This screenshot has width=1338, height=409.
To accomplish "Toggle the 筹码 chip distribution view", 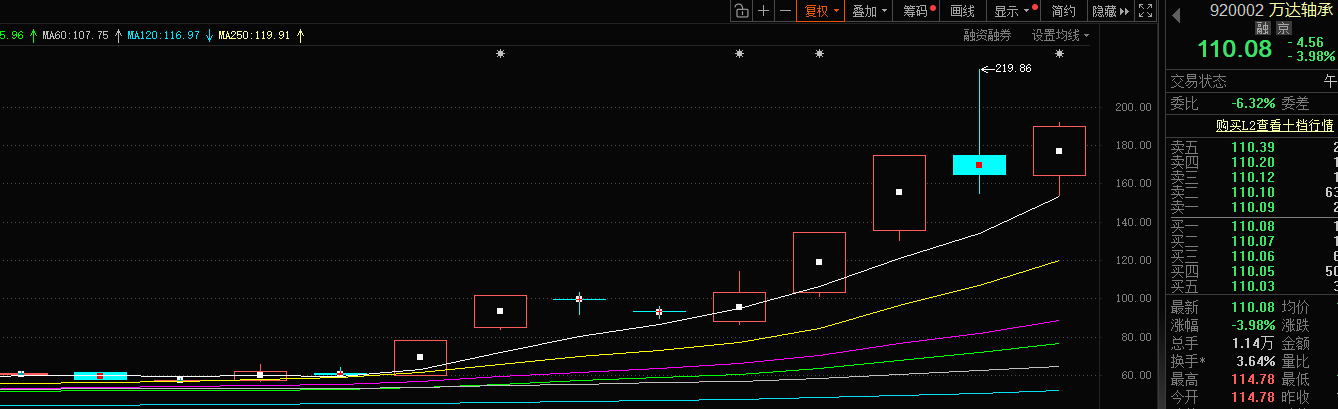I will click(x=918, y=11).
